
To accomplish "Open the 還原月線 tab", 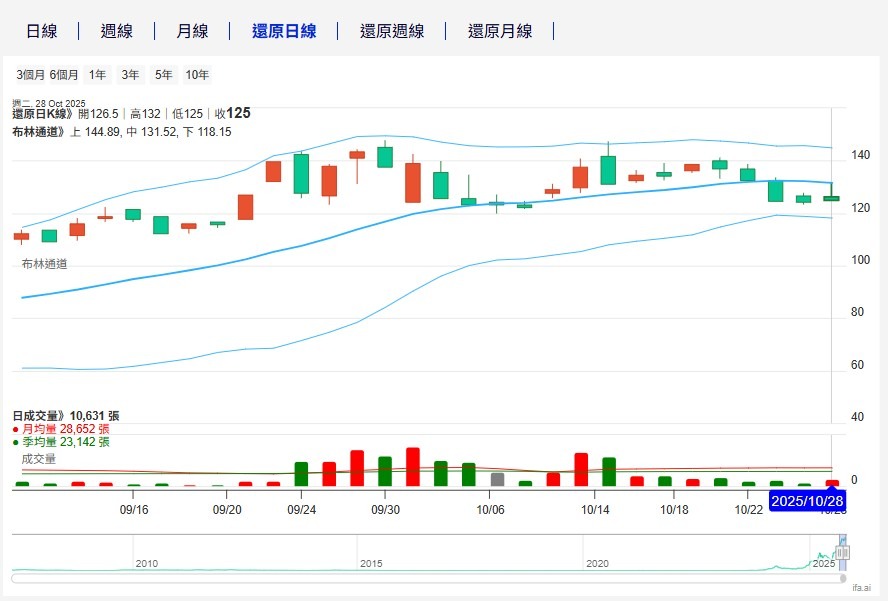I will tap(500, 31).
